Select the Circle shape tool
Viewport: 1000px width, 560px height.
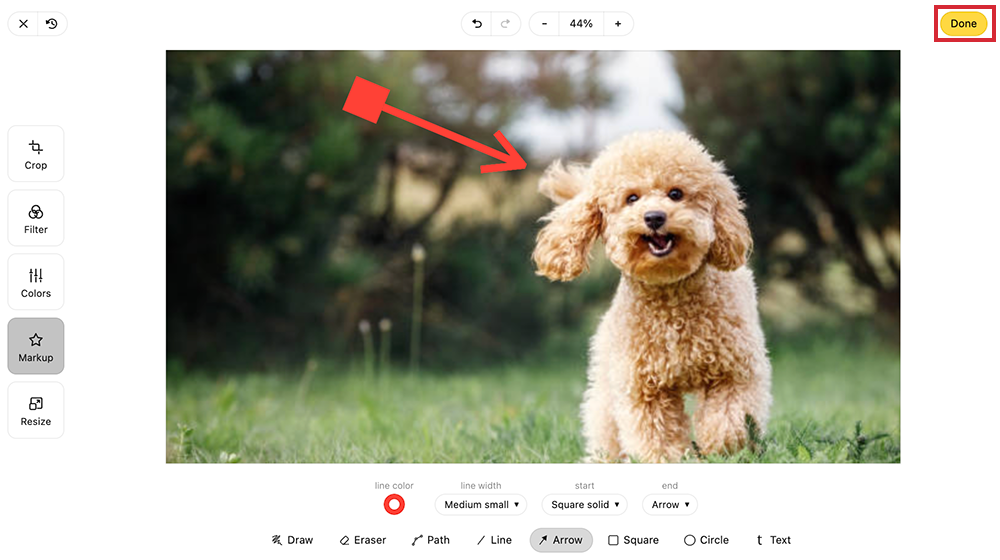point(706,540)
